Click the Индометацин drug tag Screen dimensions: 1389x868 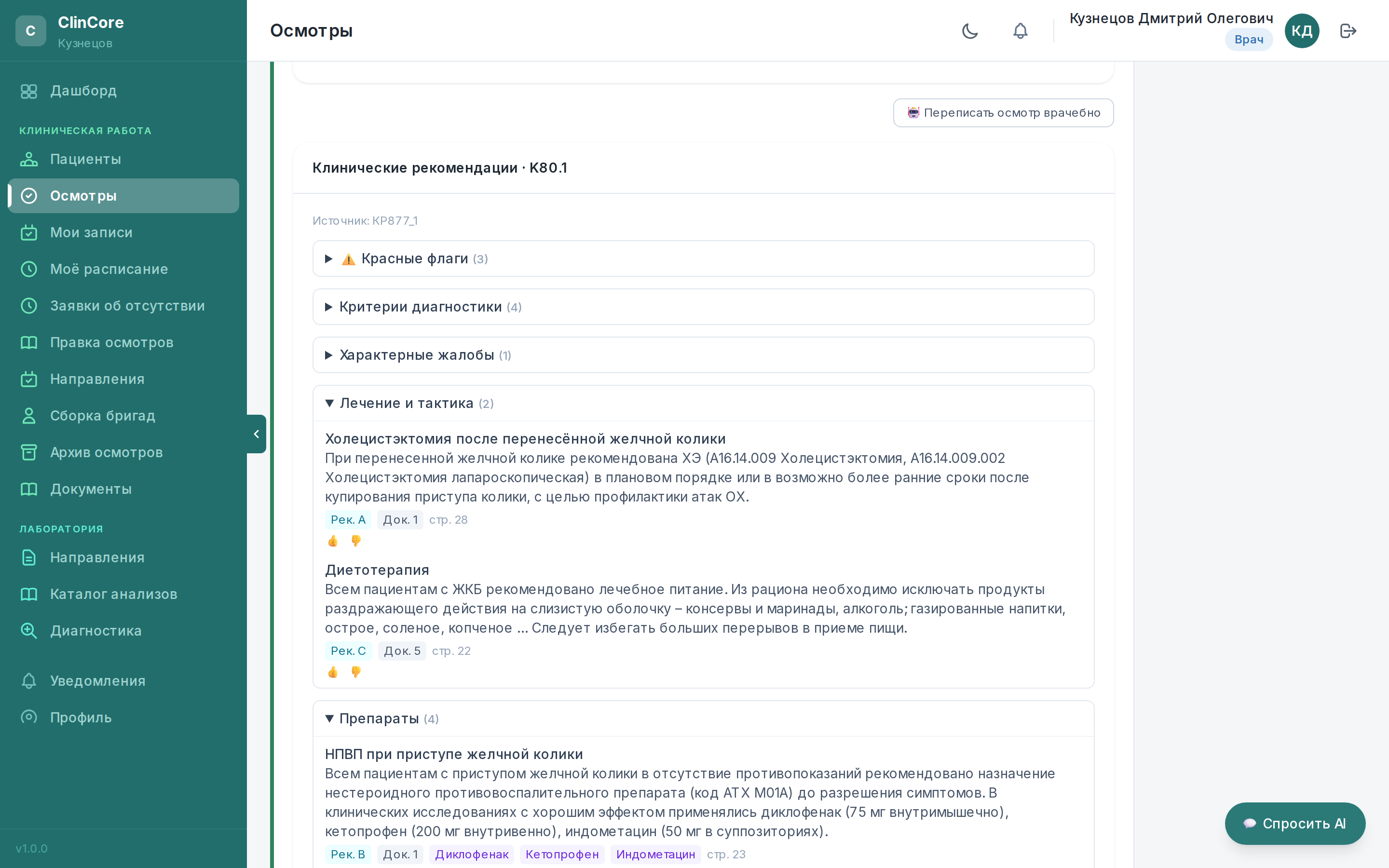[x=655, y=854]
